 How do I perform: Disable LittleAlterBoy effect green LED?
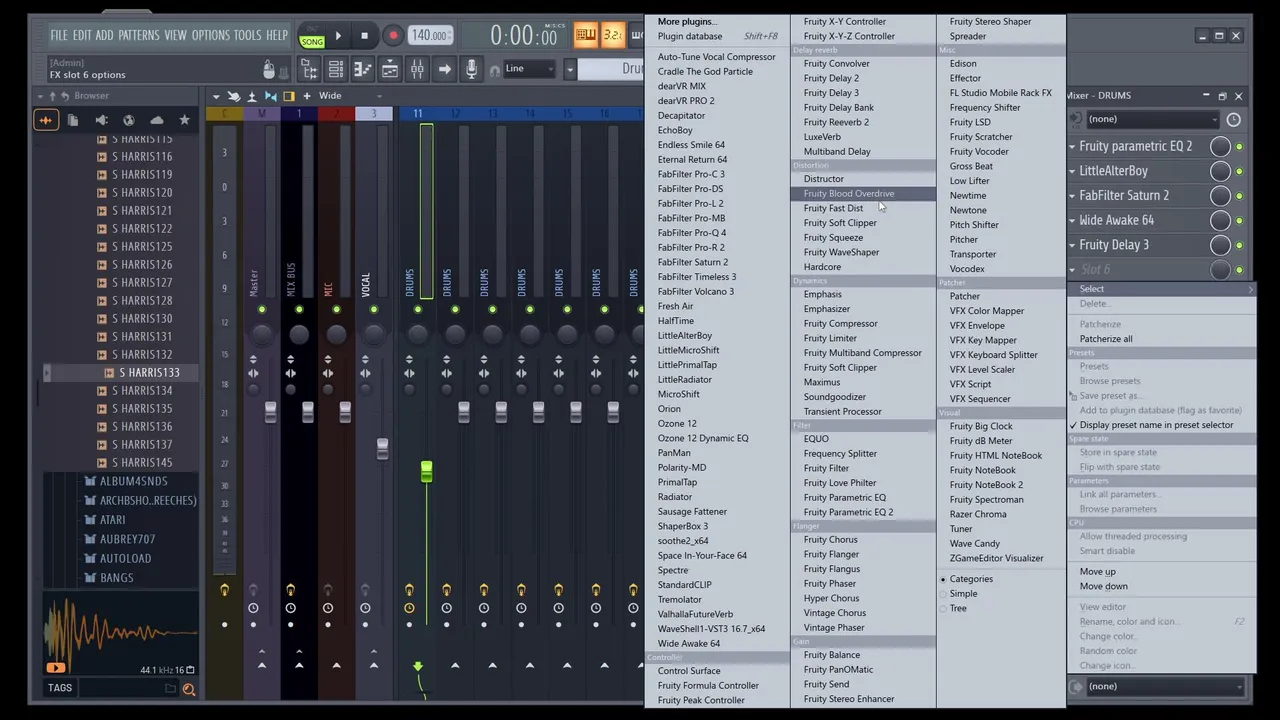click(x=1239, y=171)
